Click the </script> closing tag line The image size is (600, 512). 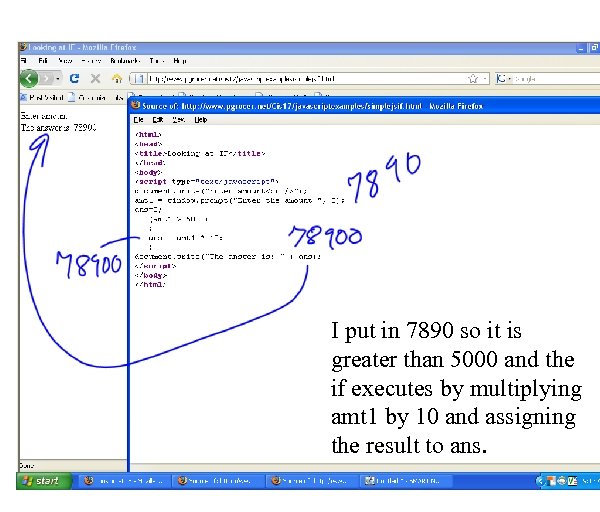point(155,266)
